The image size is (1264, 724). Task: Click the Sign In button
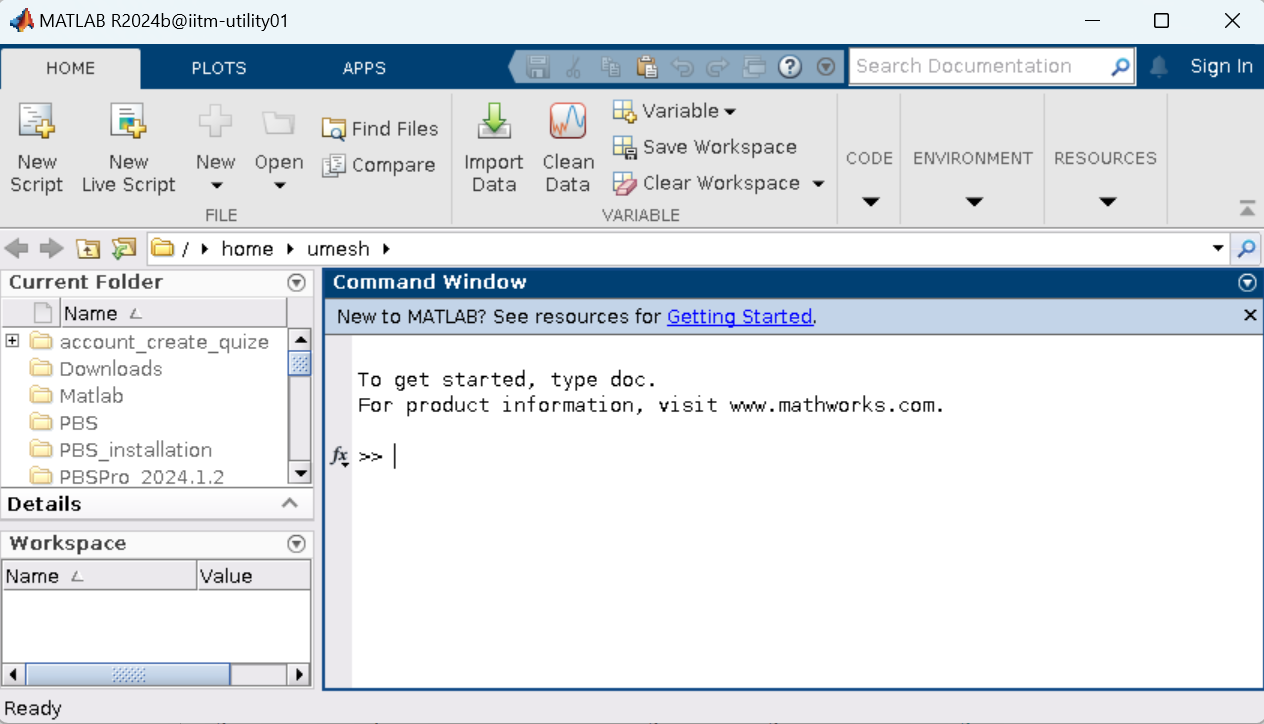[1221, 66]
